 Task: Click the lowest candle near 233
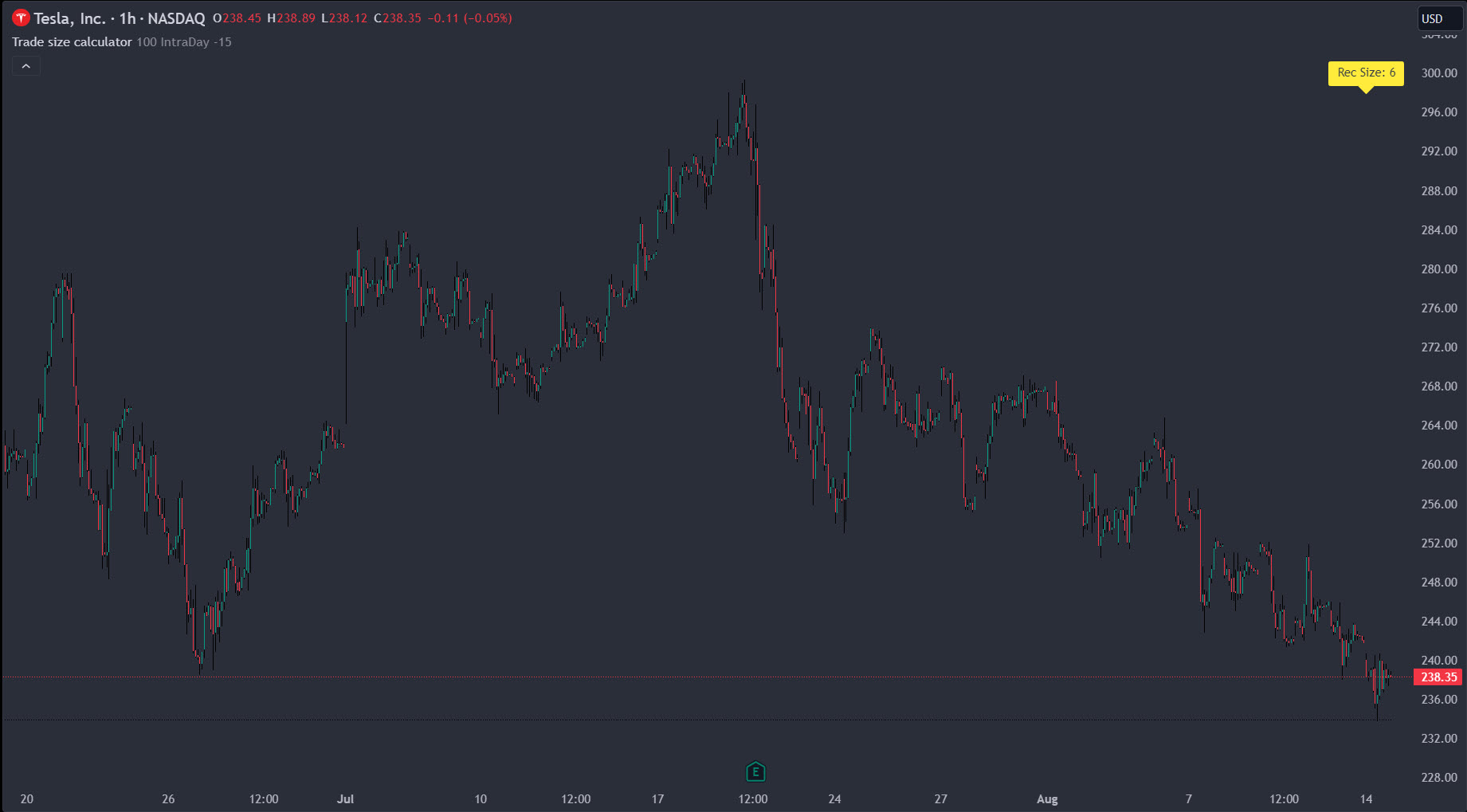(1376, 709)
